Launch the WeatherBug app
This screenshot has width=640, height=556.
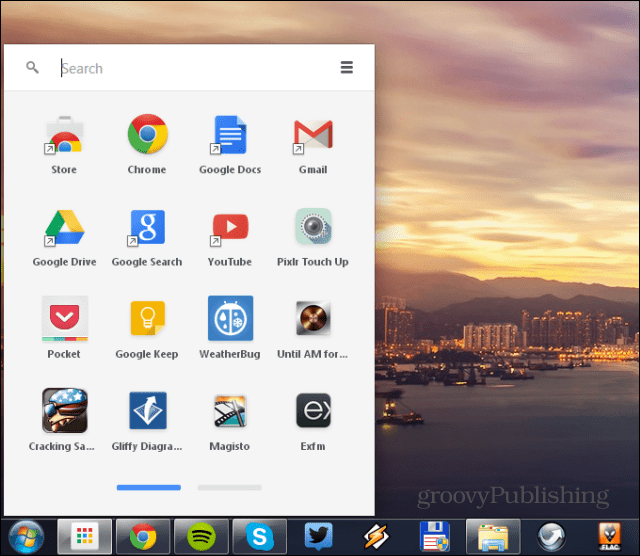coord(230,318)
